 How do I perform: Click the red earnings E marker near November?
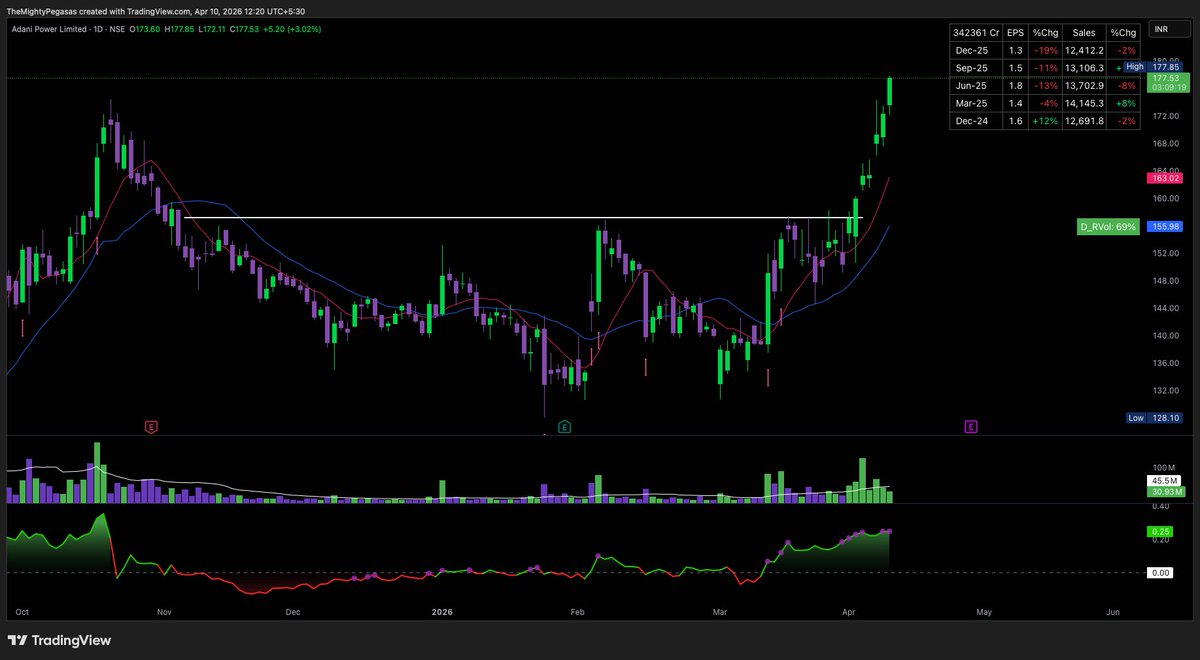coord(150,427)
